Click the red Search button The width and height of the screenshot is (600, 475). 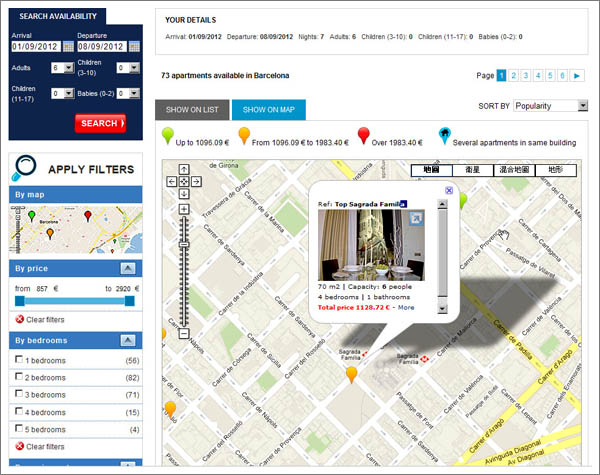coord(100,123)
